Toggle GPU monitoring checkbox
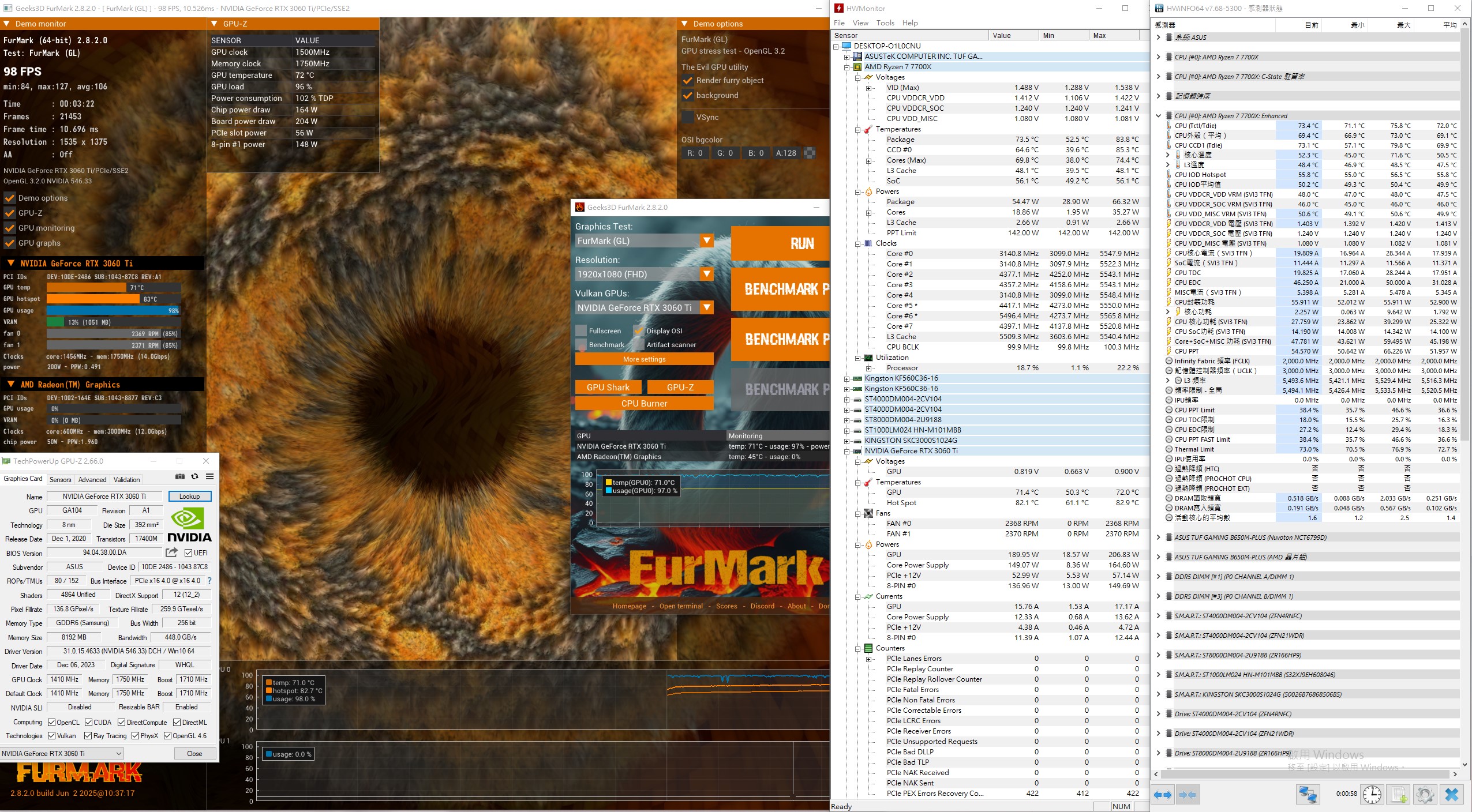The image size is (1472, 812). pos(10,228)
